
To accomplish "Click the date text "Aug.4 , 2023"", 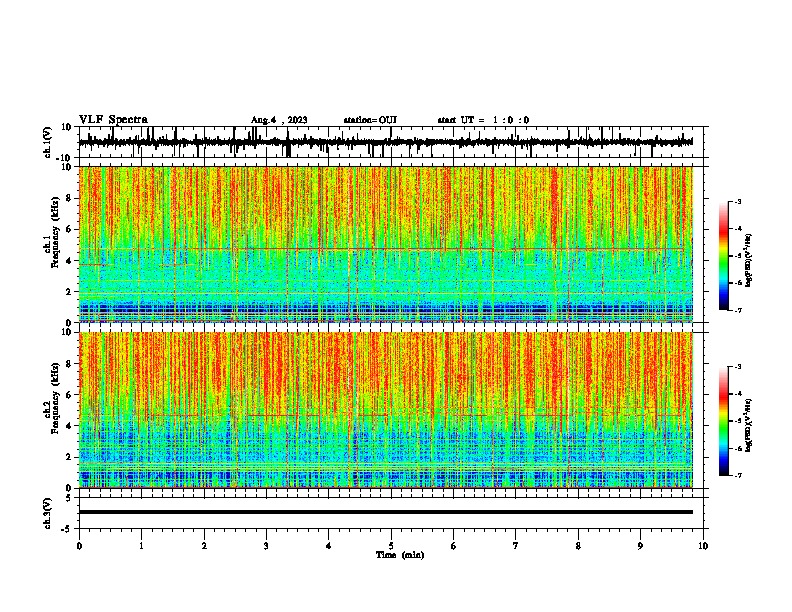I will coord(279,120).
